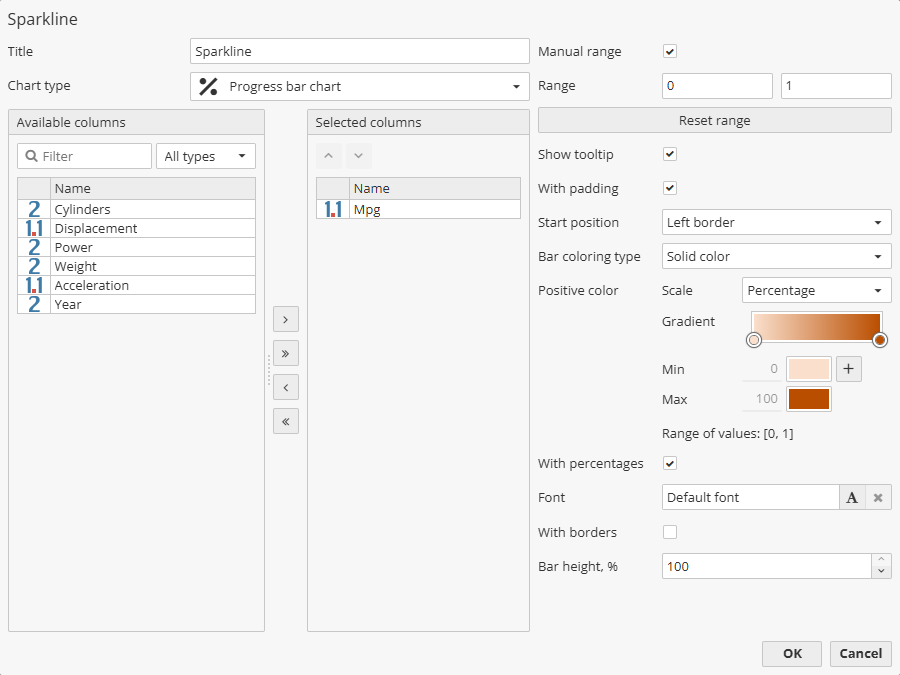Viewport: 900px width, 675px height.
Task: Open the Chart type dropdown
Action: [359, 86]
